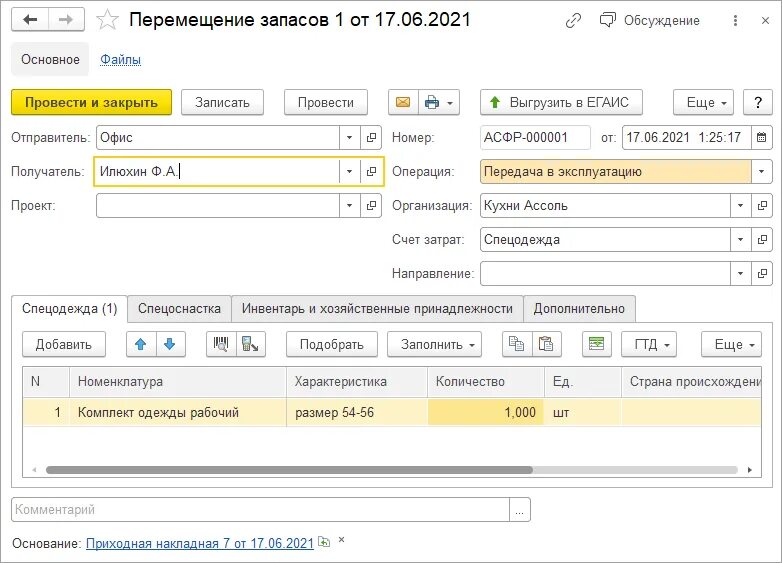Click the Провести и закрыть button
Screen dimensions: 782x563
pyautogui.click(x=91, y=102)
